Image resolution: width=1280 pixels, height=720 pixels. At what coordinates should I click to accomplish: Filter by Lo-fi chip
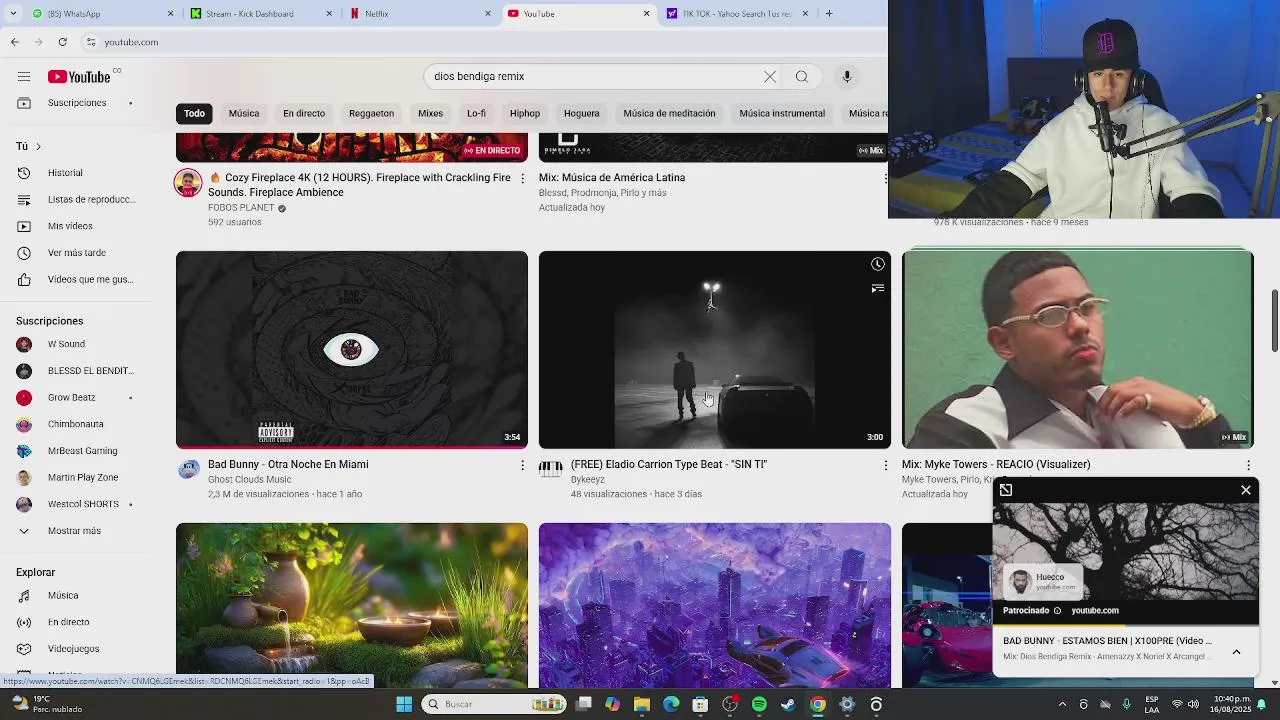tap(476, 113)
